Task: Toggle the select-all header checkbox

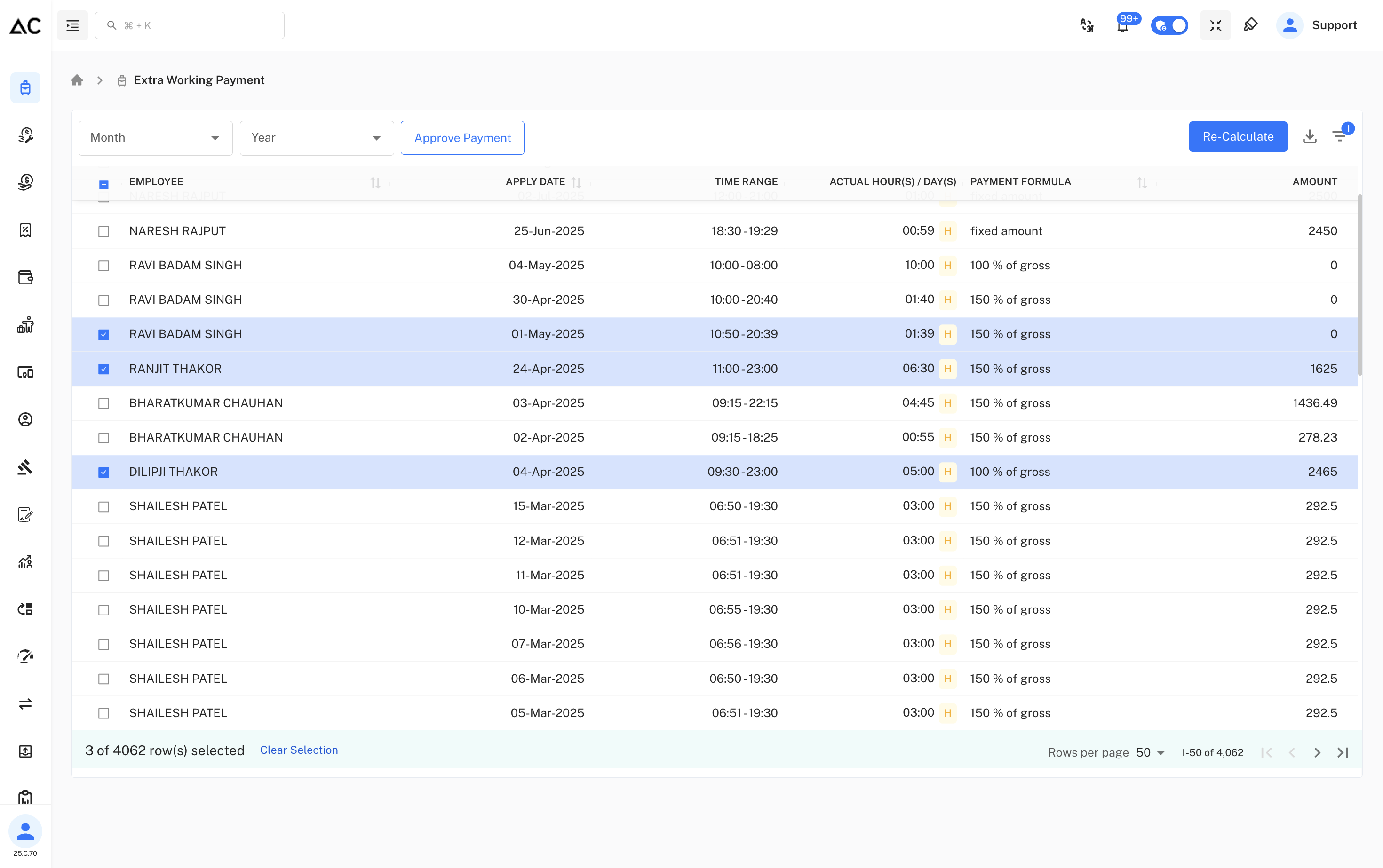Action: pyautogui.click(x=103, y=184)
